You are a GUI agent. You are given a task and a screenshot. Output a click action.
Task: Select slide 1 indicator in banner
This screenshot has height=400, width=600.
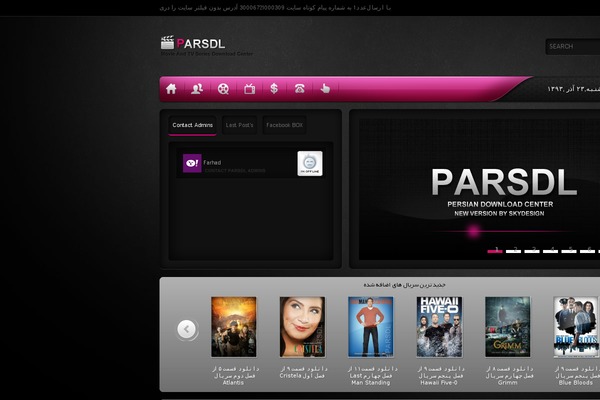click(x=495, y=251)
